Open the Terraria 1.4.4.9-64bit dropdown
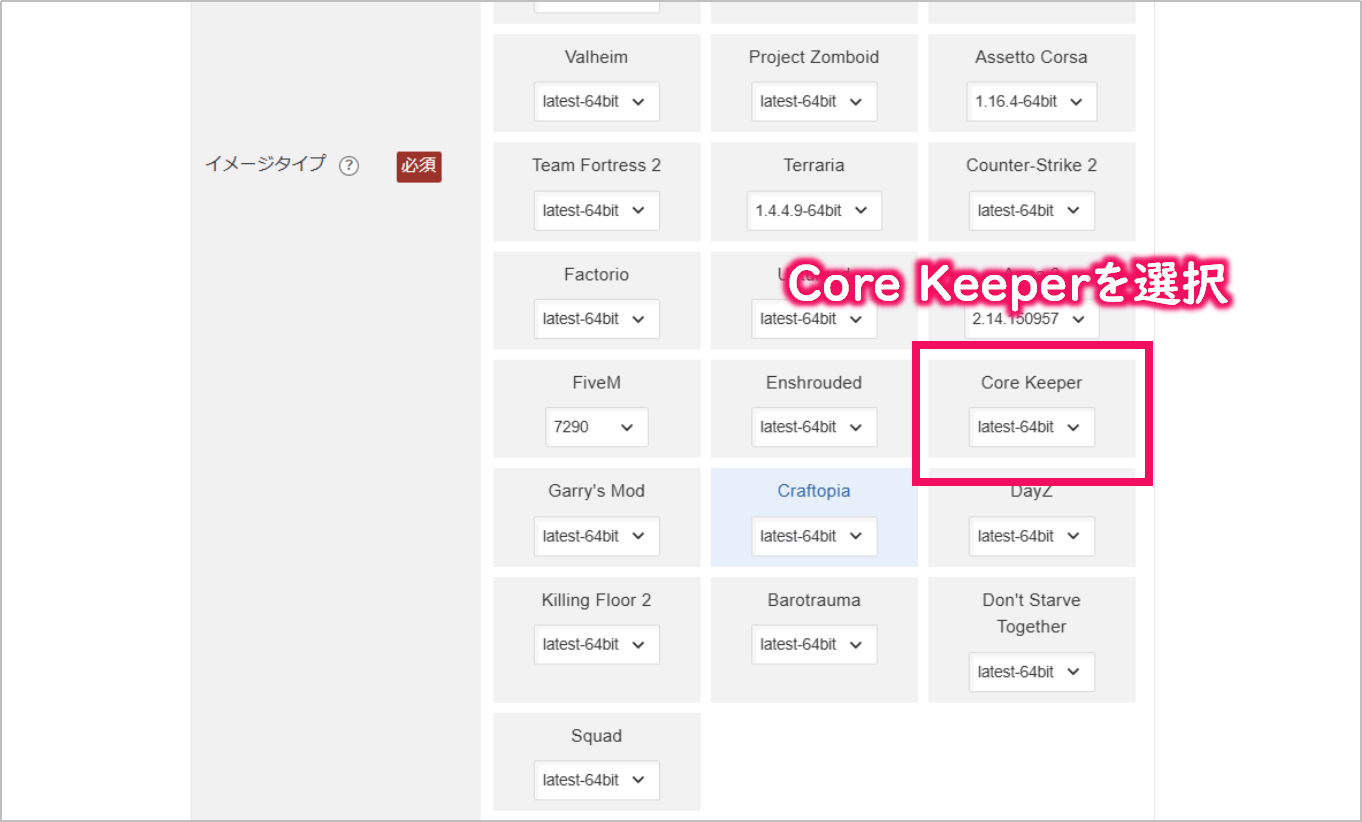This screenshot has width=1362, height=822. coord(814,210)
